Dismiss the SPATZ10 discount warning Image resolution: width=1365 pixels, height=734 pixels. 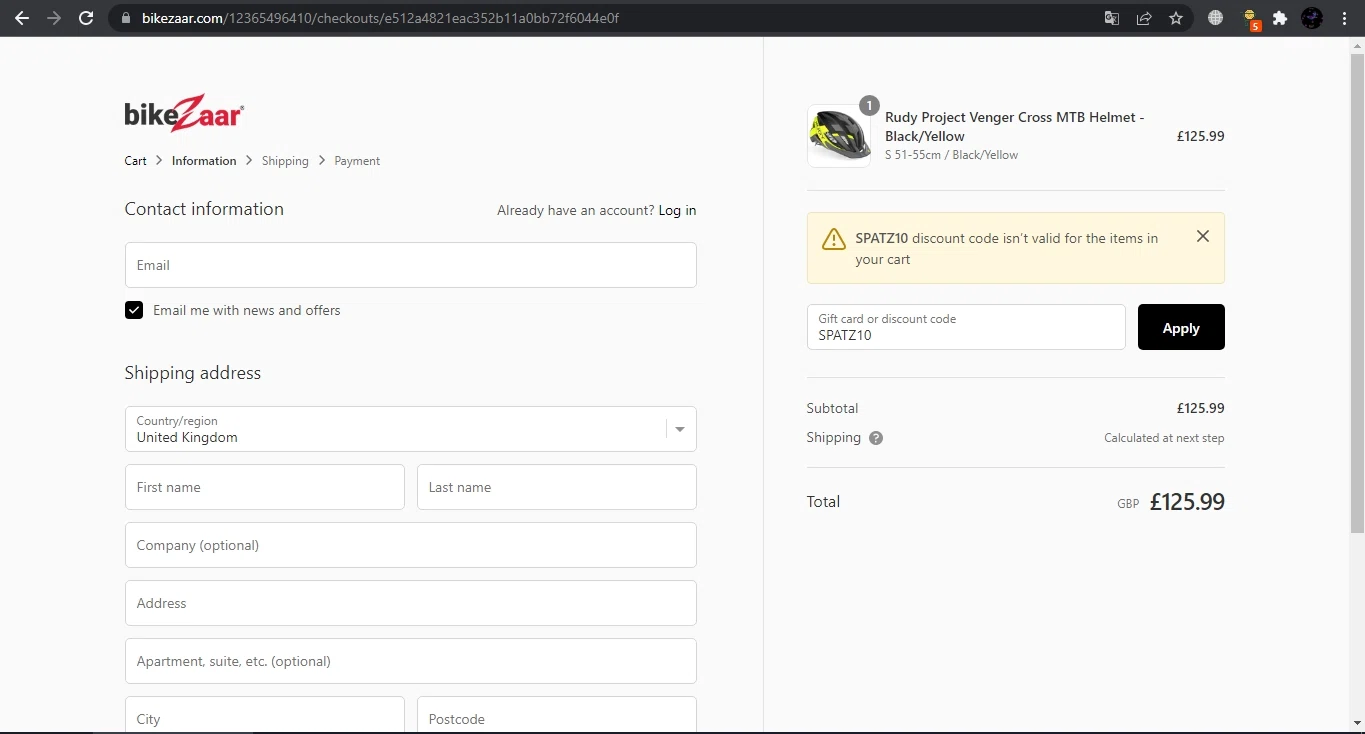pos(1203,236)
